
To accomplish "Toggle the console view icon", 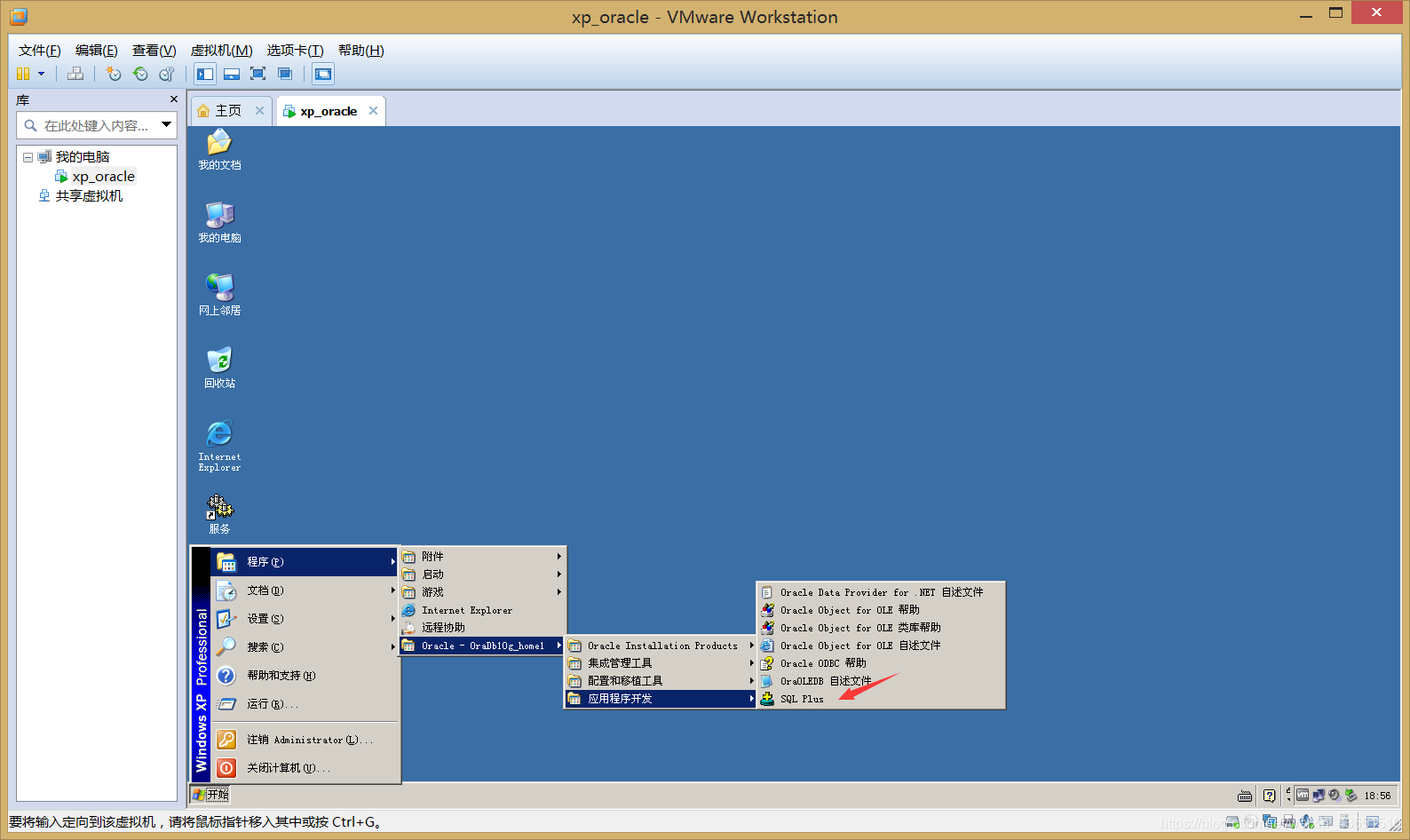I will coord(323,74).
